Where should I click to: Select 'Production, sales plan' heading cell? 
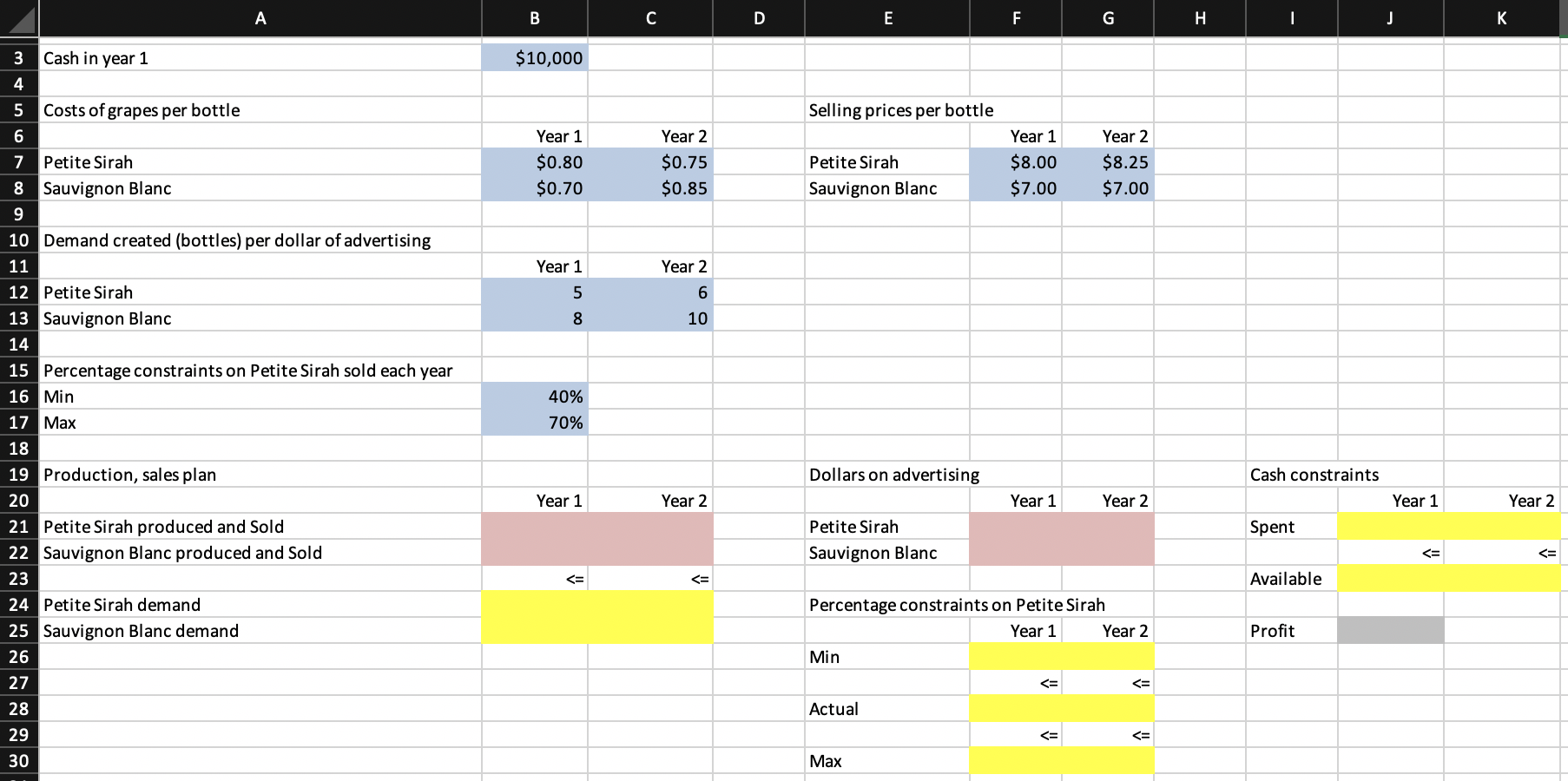coord(260,475)
